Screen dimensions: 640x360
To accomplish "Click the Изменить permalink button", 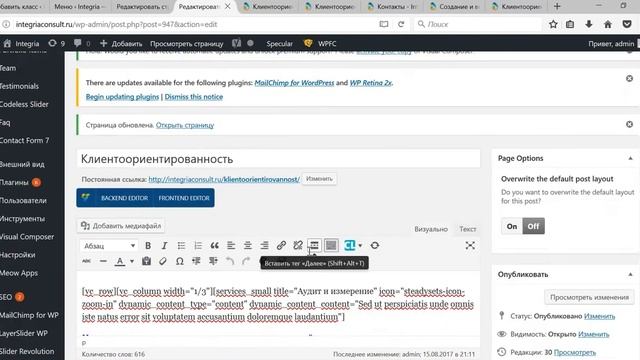I will (x=319, y=179).
